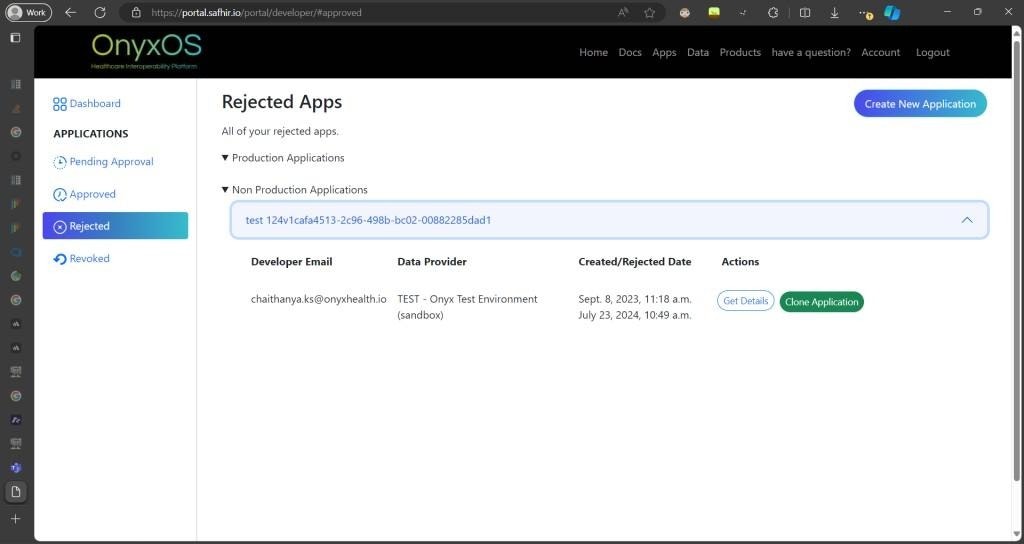Open the Docs menu item
This screenshot has width=1024, height=544.
tap(629, 53)
